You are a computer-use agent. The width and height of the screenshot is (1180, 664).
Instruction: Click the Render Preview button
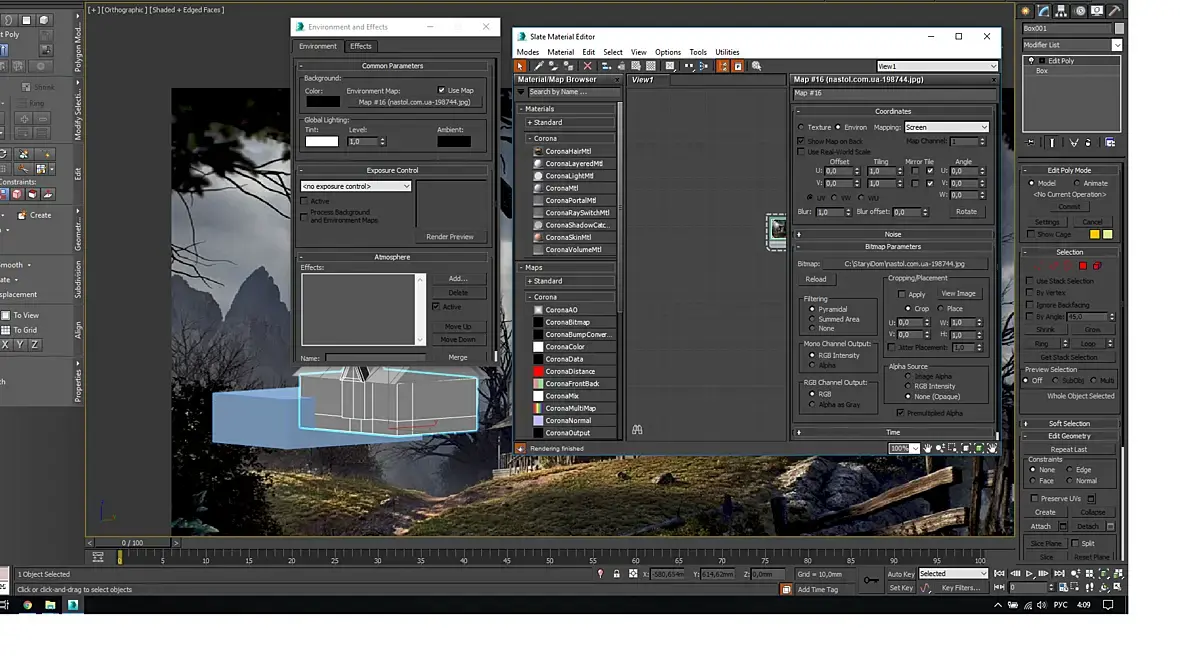[x=450, y=237]
